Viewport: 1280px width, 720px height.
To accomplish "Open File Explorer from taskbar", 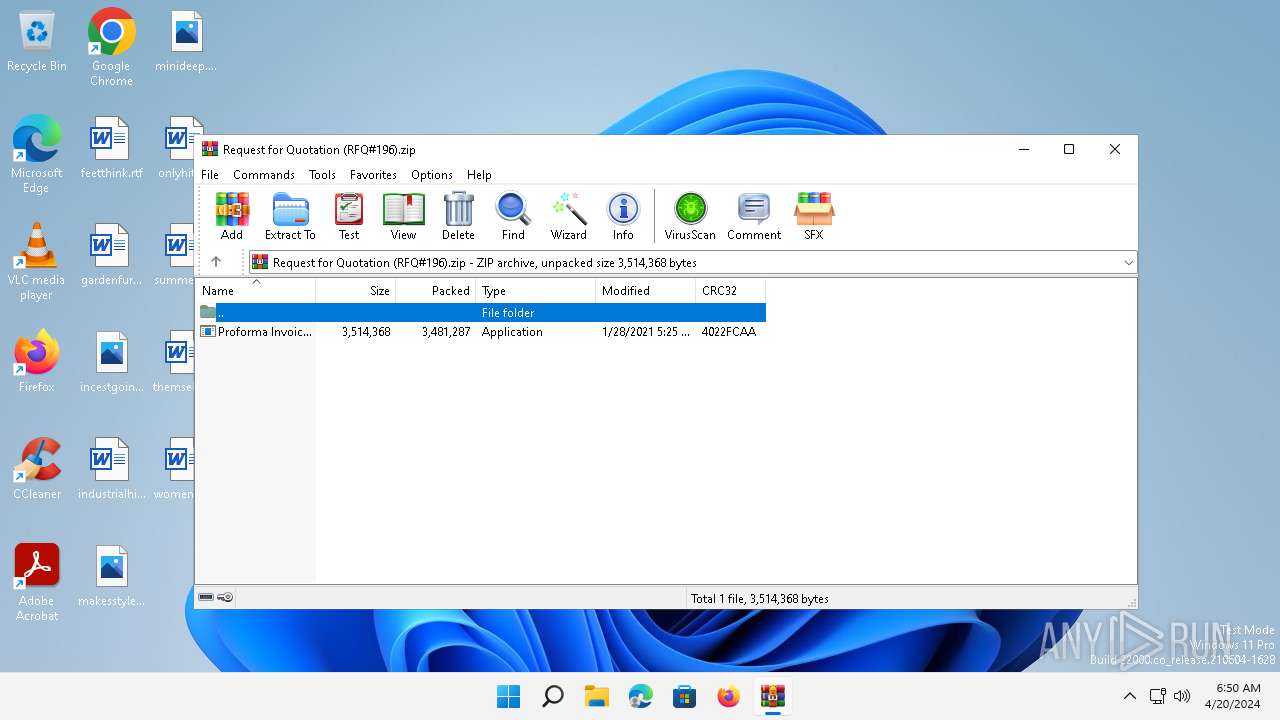I will [596, 696].
